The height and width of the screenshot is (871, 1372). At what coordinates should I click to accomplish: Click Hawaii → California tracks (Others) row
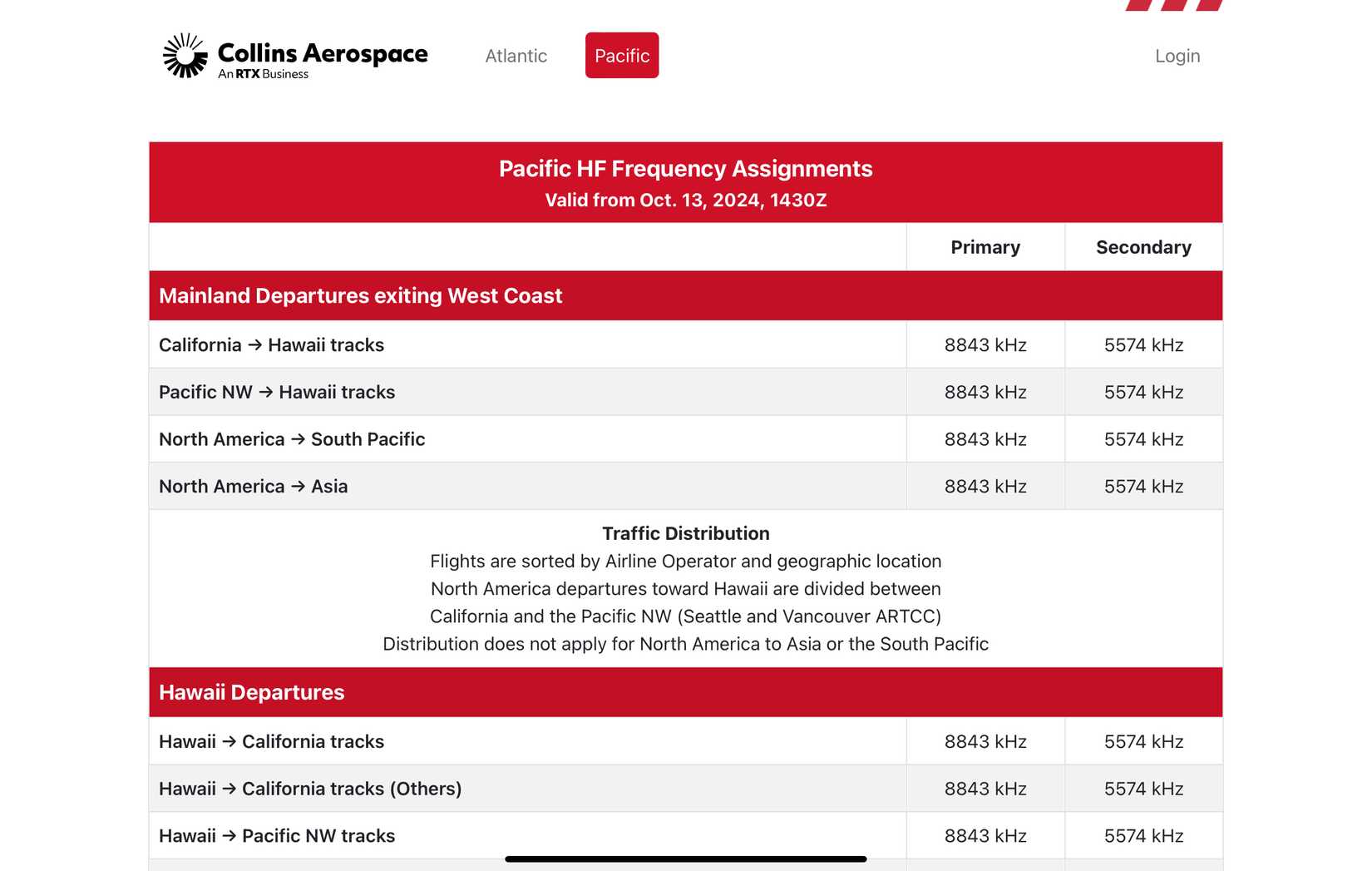[309, 789]
